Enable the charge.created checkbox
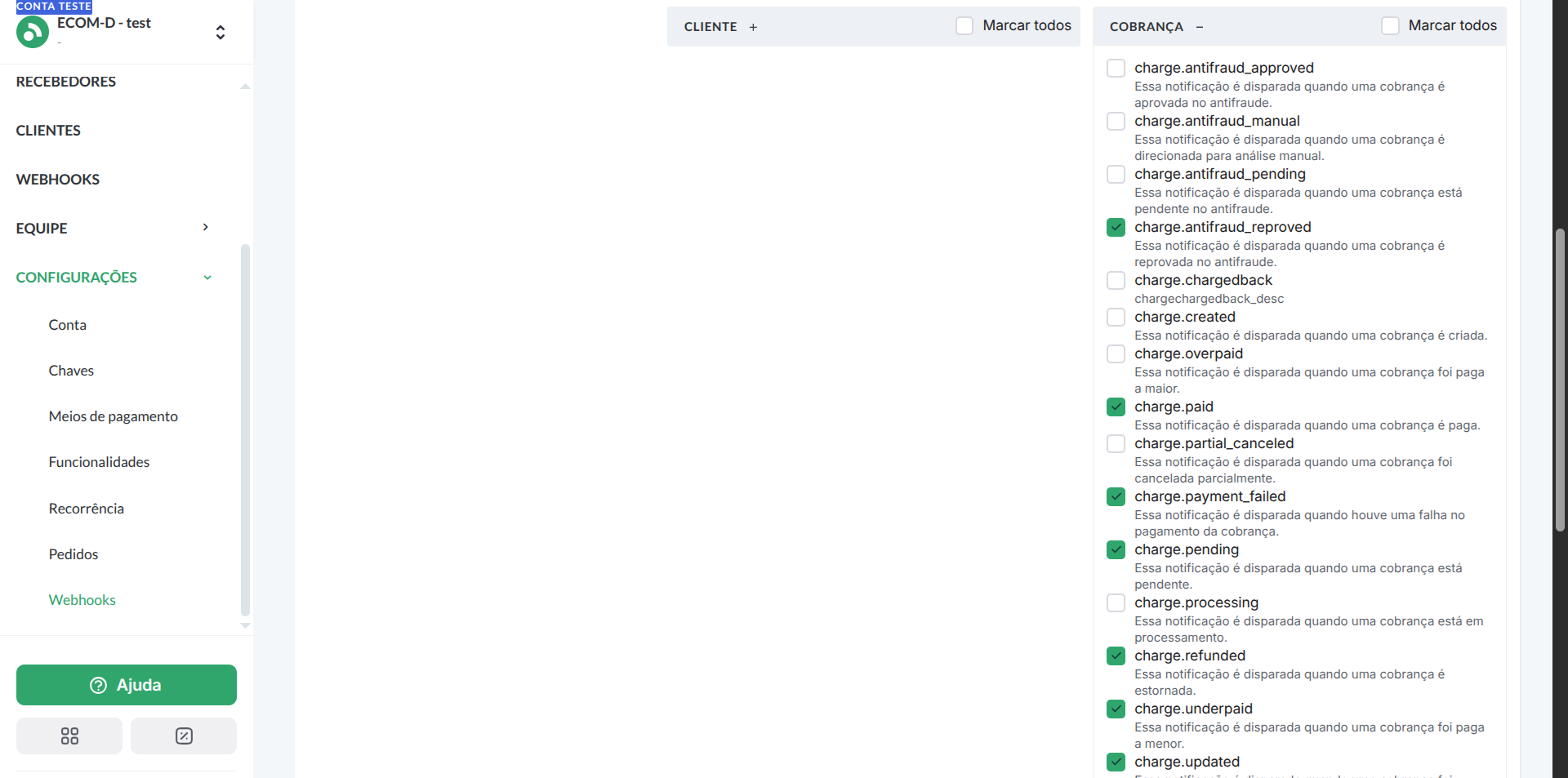 (x=1116, y=317)
